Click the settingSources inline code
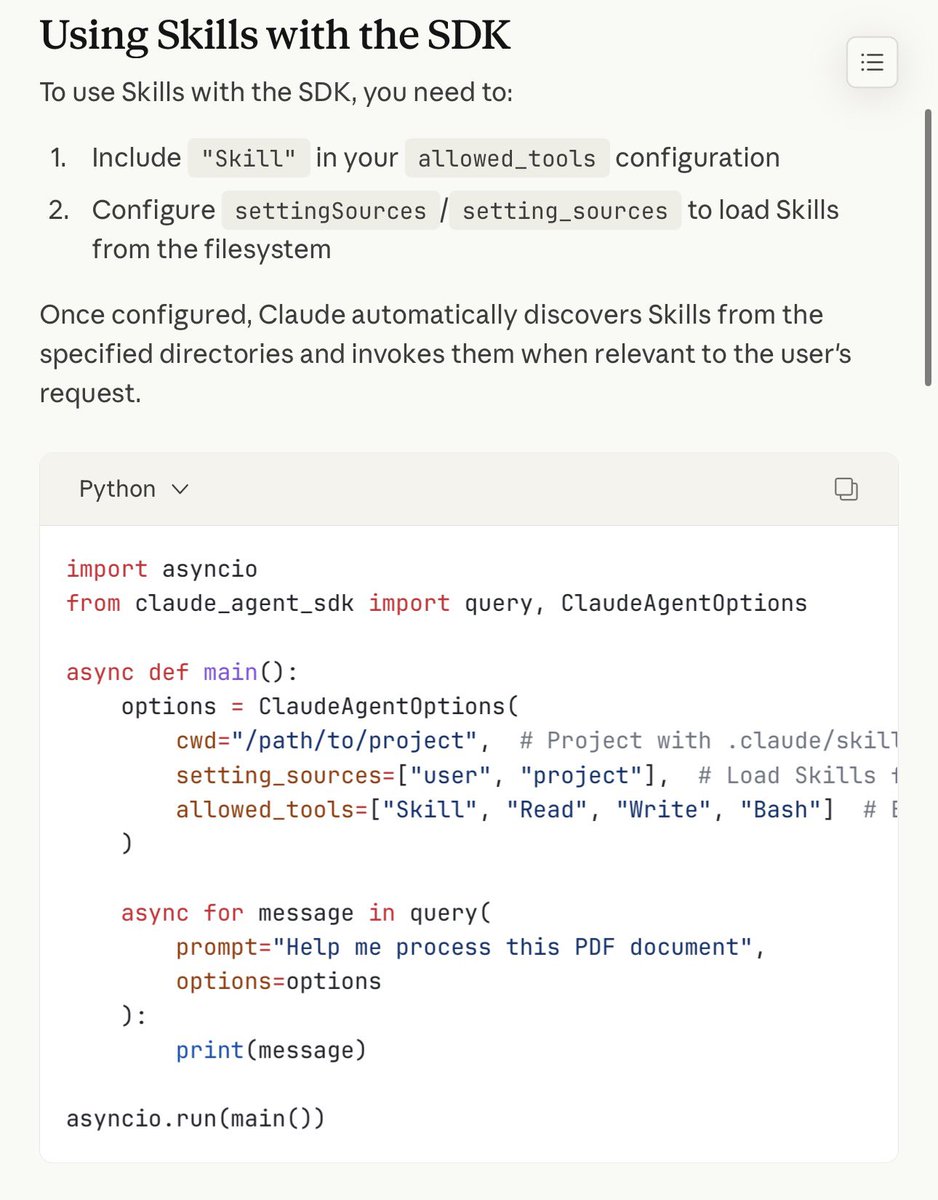Viewport: 938px width, 1200px height. tap(330, 211)
